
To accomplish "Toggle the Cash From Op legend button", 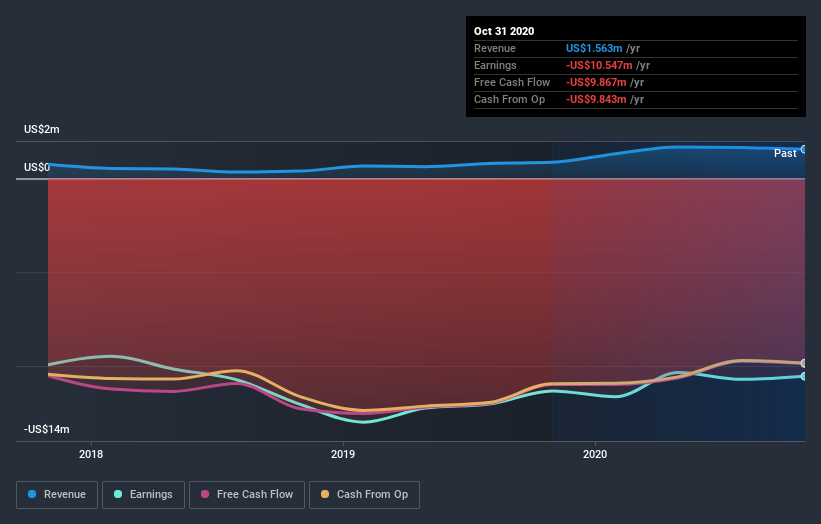I will 364,495.
